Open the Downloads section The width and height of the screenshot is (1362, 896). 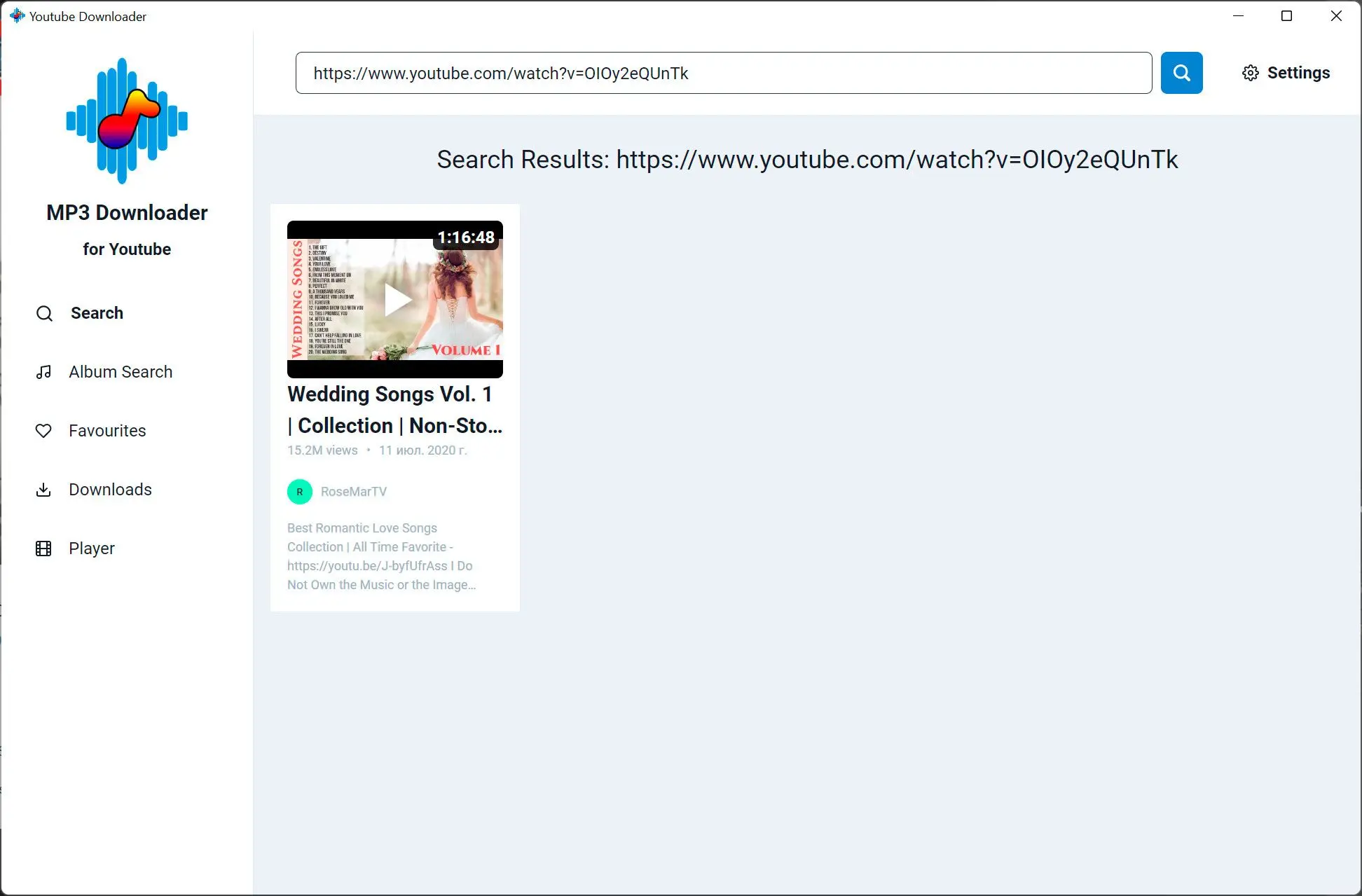(x=109, y=489)
